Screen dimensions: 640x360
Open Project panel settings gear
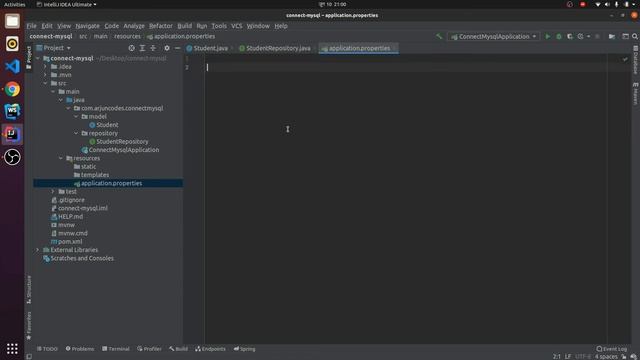(167, 48)
